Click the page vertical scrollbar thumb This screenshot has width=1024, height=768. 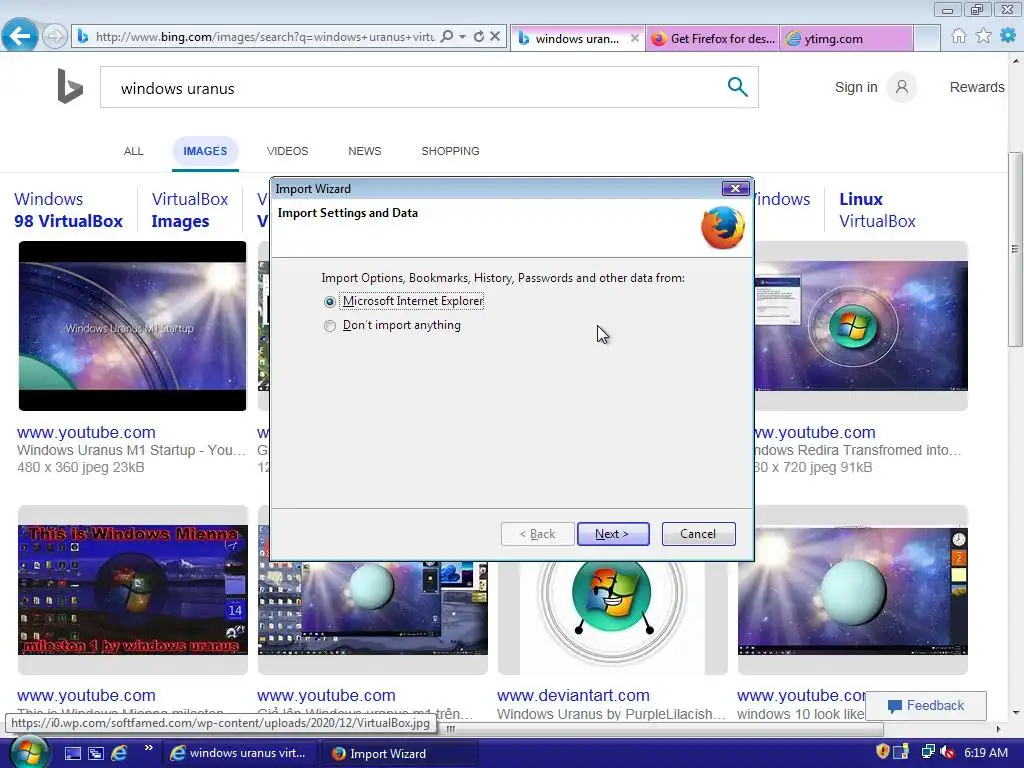[1016, 248]
